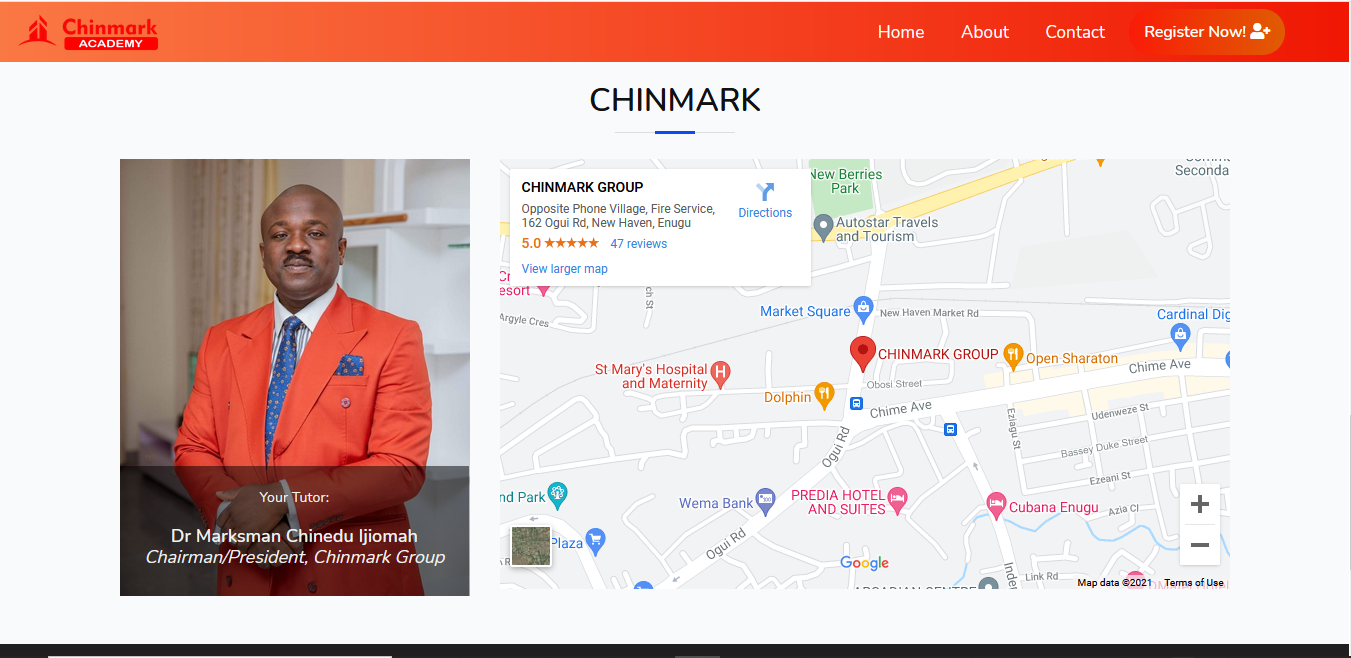Click View larger map link
Viewport: 1351px width, 658px height.
(x=565, y=269)
